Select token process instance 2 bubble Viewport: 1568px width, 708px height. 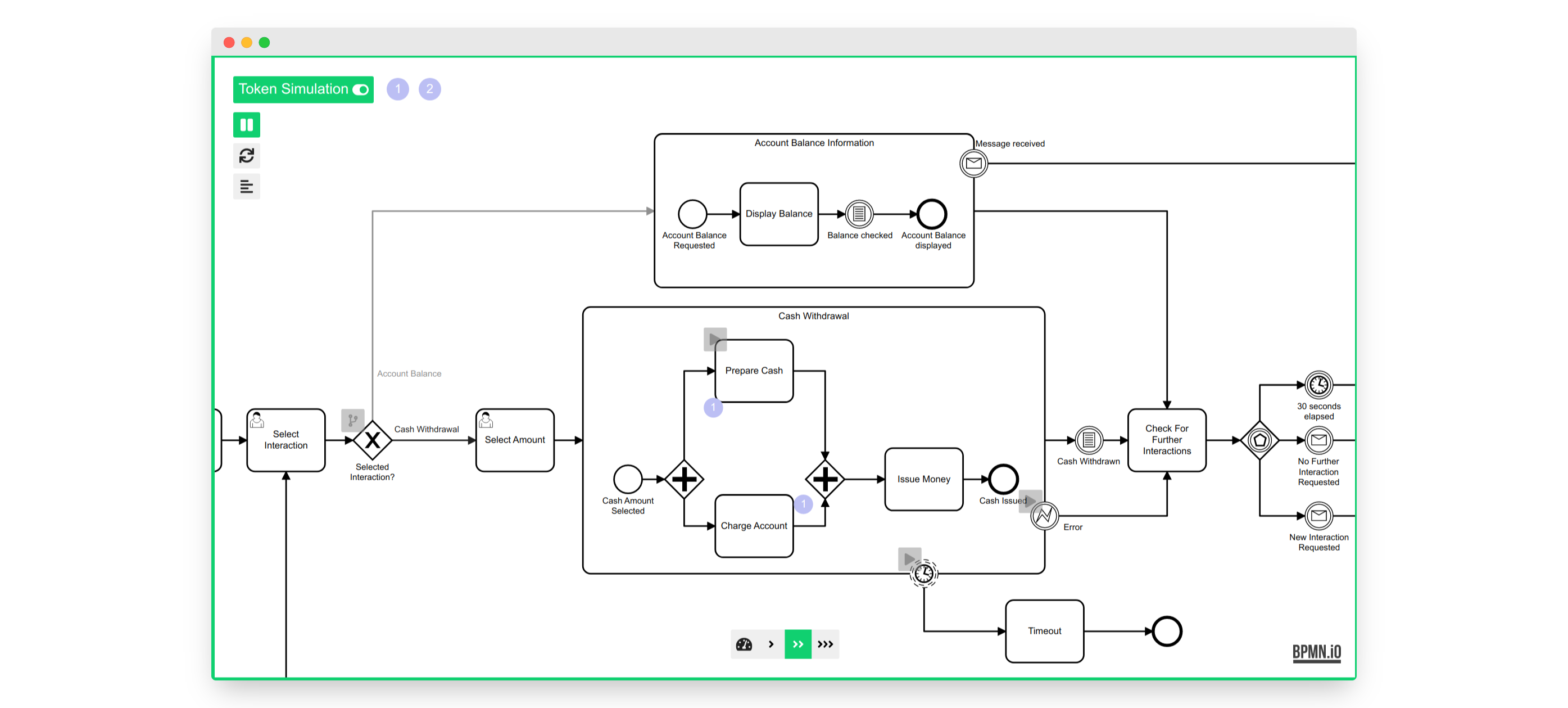[x=429, y=89]
